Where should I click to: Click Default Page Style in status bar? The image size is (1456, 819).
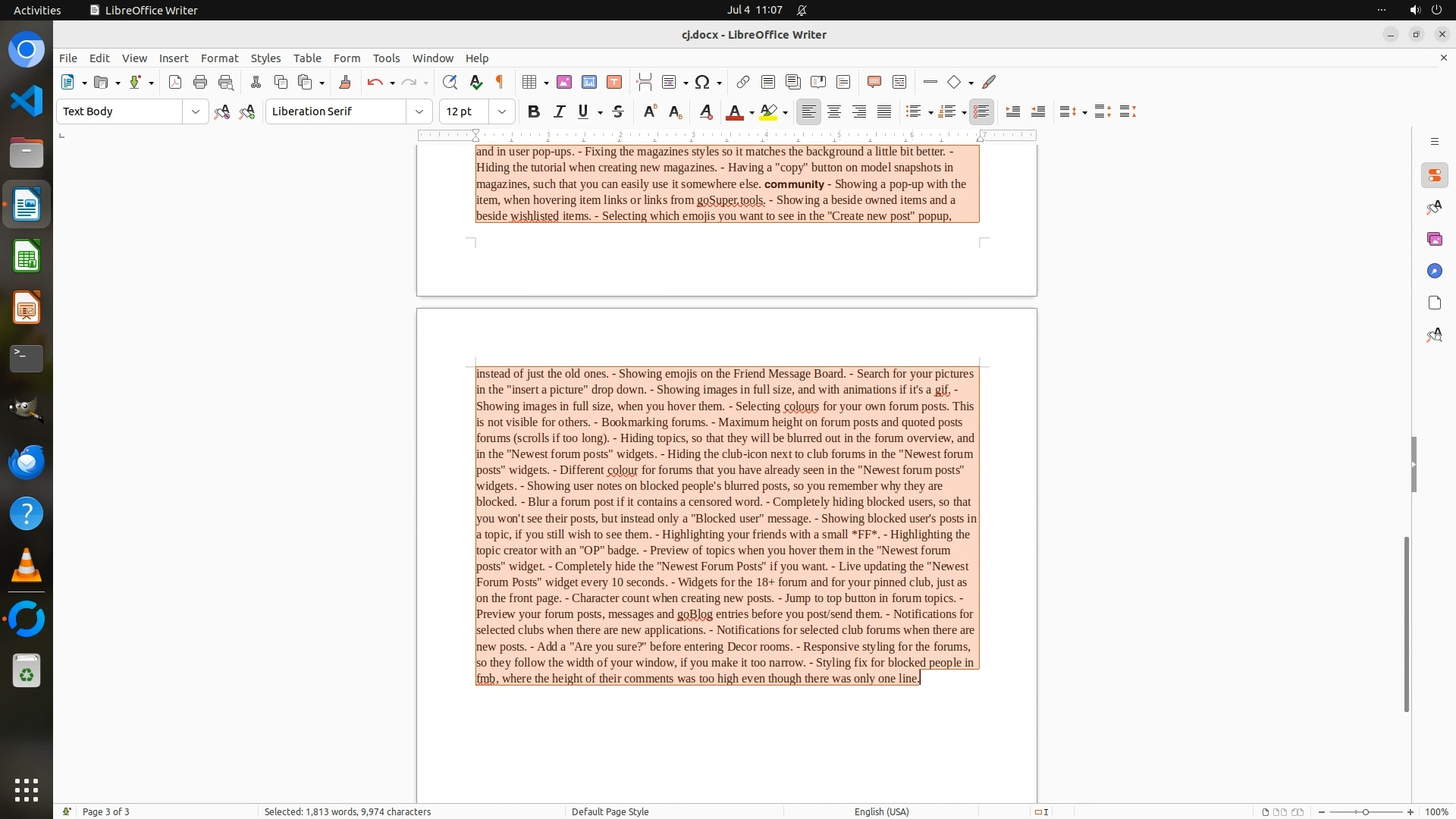610,811
